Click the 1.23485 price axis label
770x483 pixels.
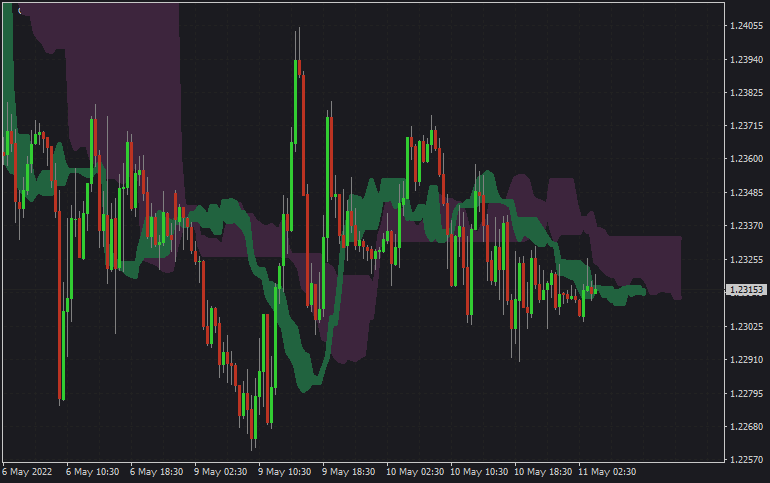tap(746, 192)
